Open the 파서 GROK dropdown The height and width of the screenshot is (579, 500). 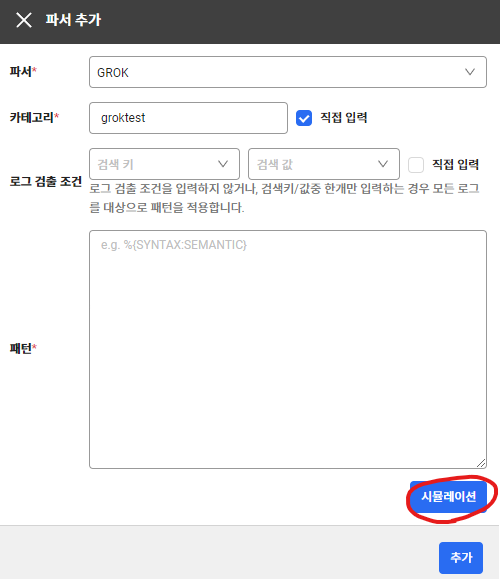[x=288, y=72]
